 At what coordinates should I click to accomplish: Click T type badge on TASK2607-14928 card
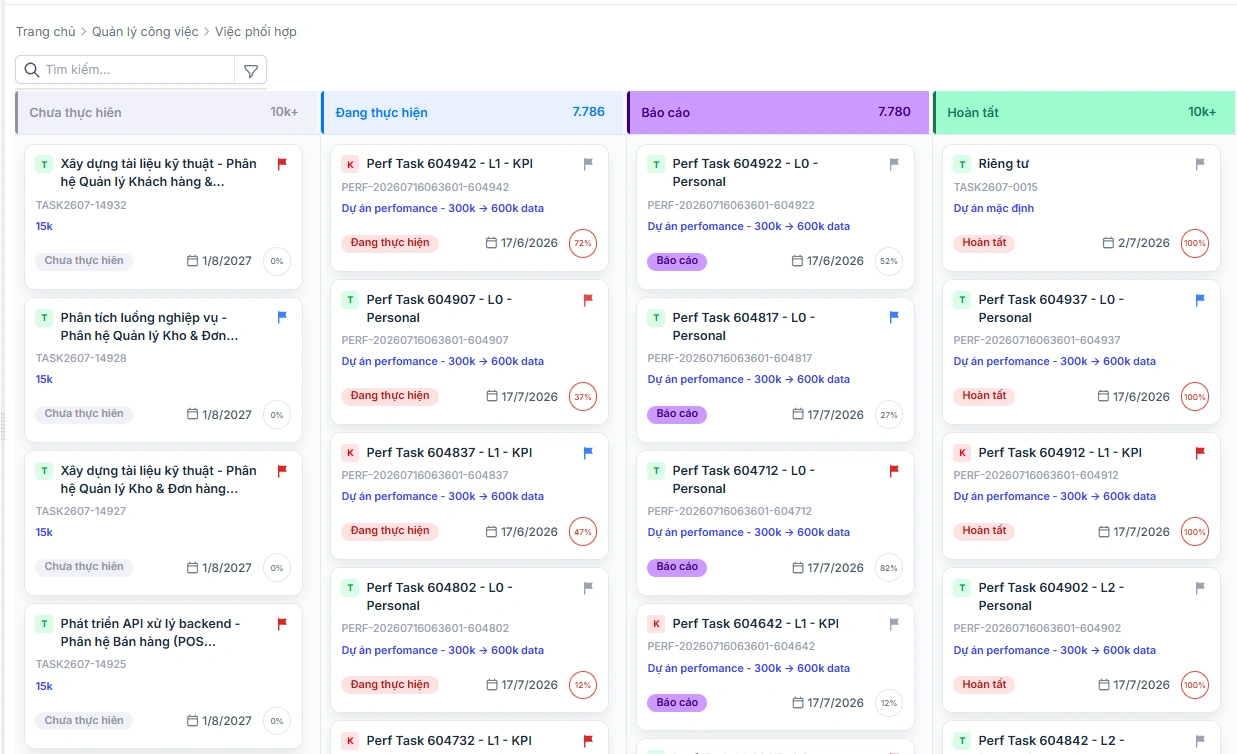click(44, 318)
